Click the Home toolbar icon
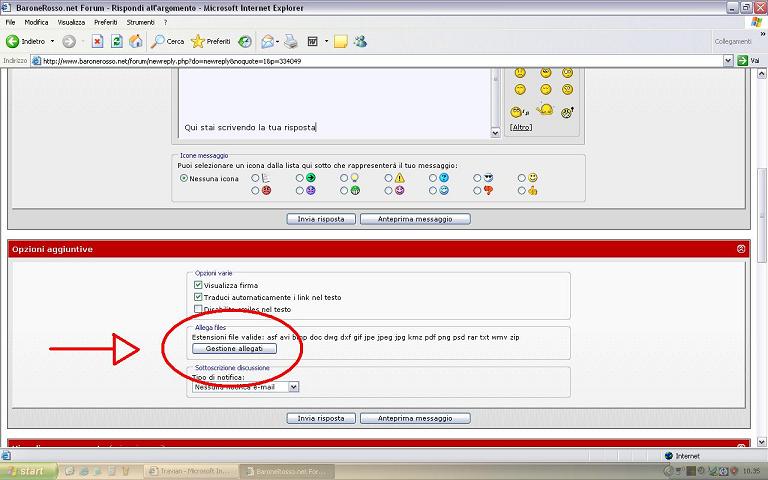This screenshot has width=768, height=480. click(x=136, y=42)
